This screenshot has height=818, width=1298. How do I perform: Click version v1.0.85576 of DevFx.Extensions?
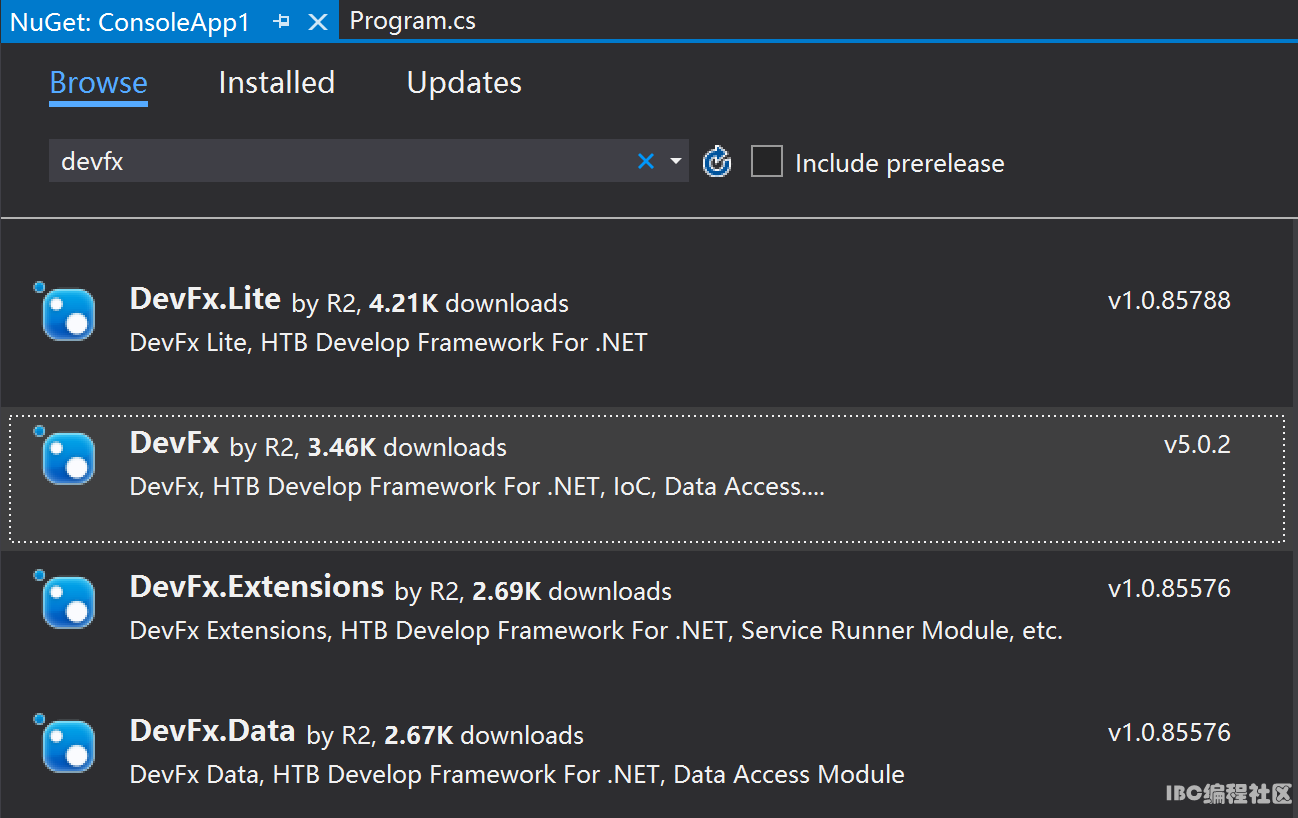(1169, 589)
